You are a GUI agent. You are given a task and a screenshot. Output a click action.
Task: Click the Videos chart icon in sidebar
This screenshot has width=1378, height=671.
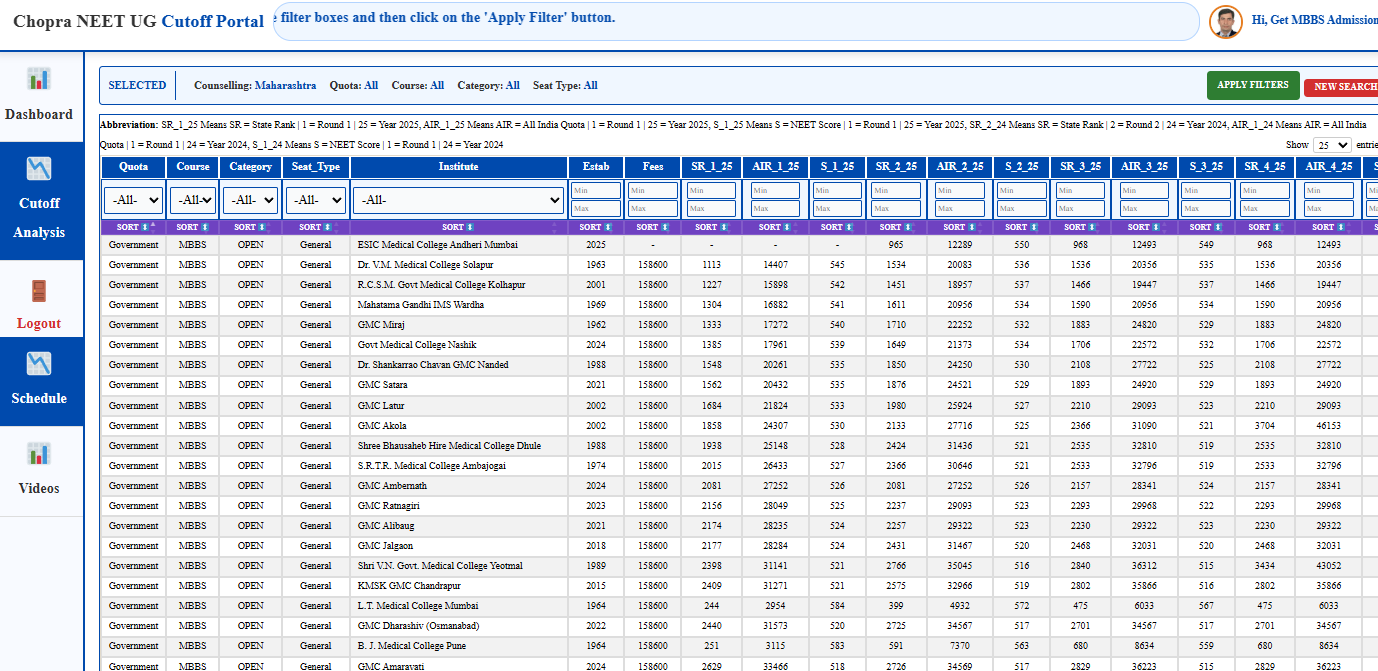click(x=39, y=454)
